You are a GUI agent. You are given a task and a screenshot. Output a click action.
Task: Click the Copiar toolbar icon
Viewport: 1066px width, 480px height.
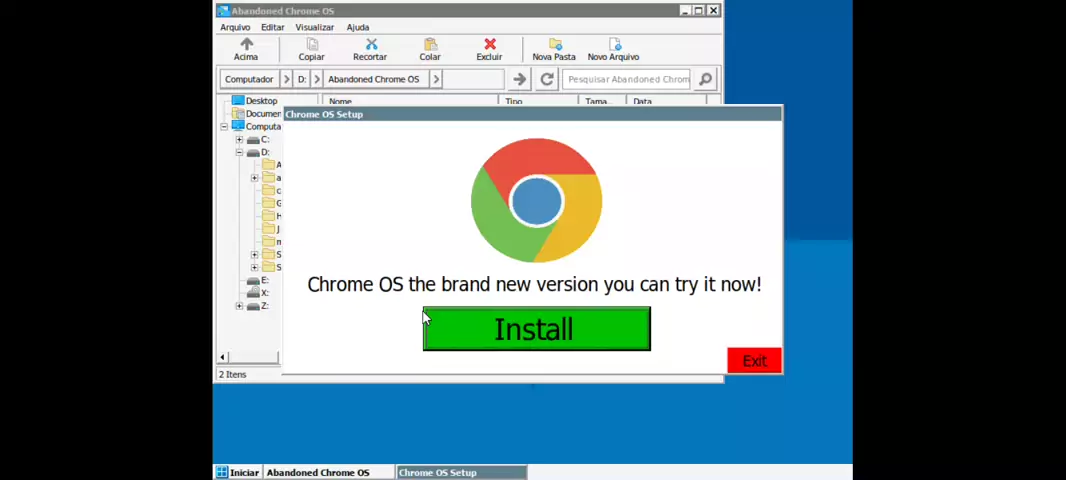(x=312, y=44)
